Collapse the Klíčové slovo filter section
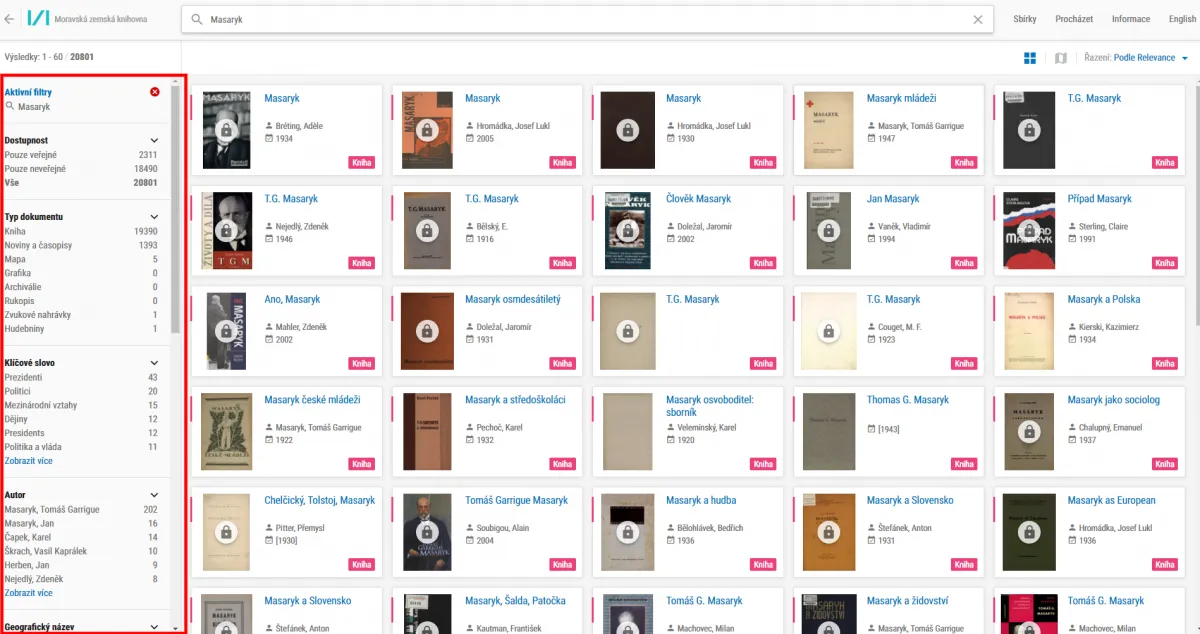This screenshot has width=1200, height=634. tap(155, 363)
